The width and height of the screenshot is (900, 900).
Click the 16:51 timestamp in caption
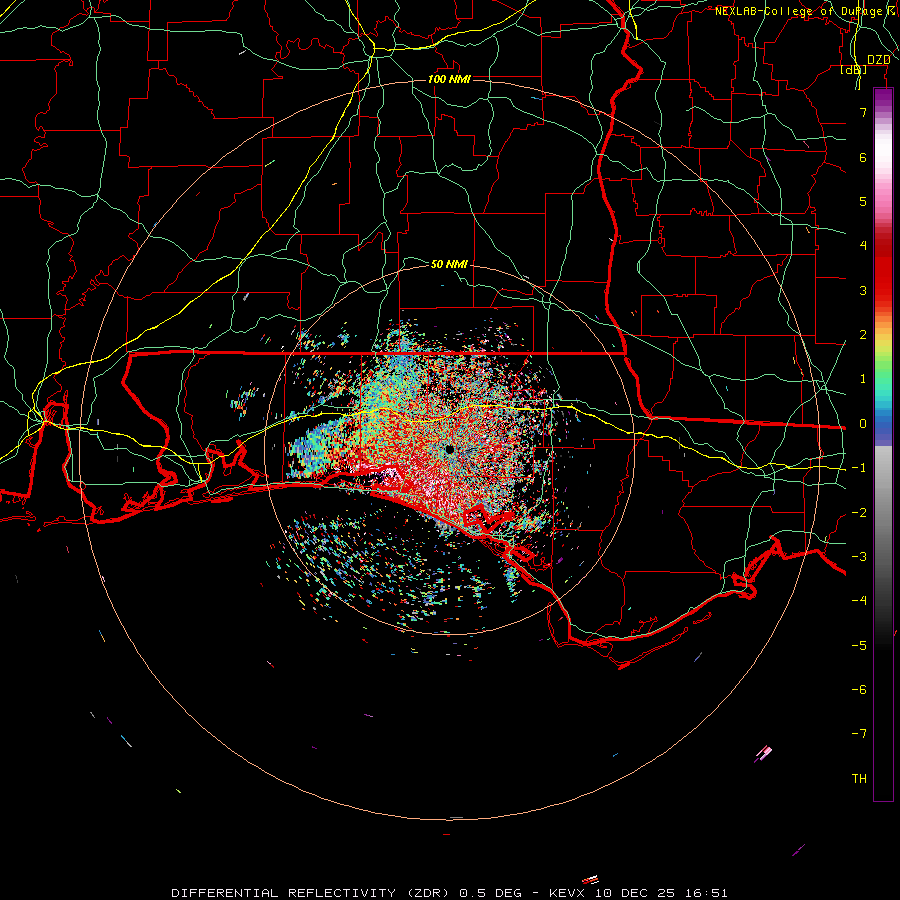point(709,893)
